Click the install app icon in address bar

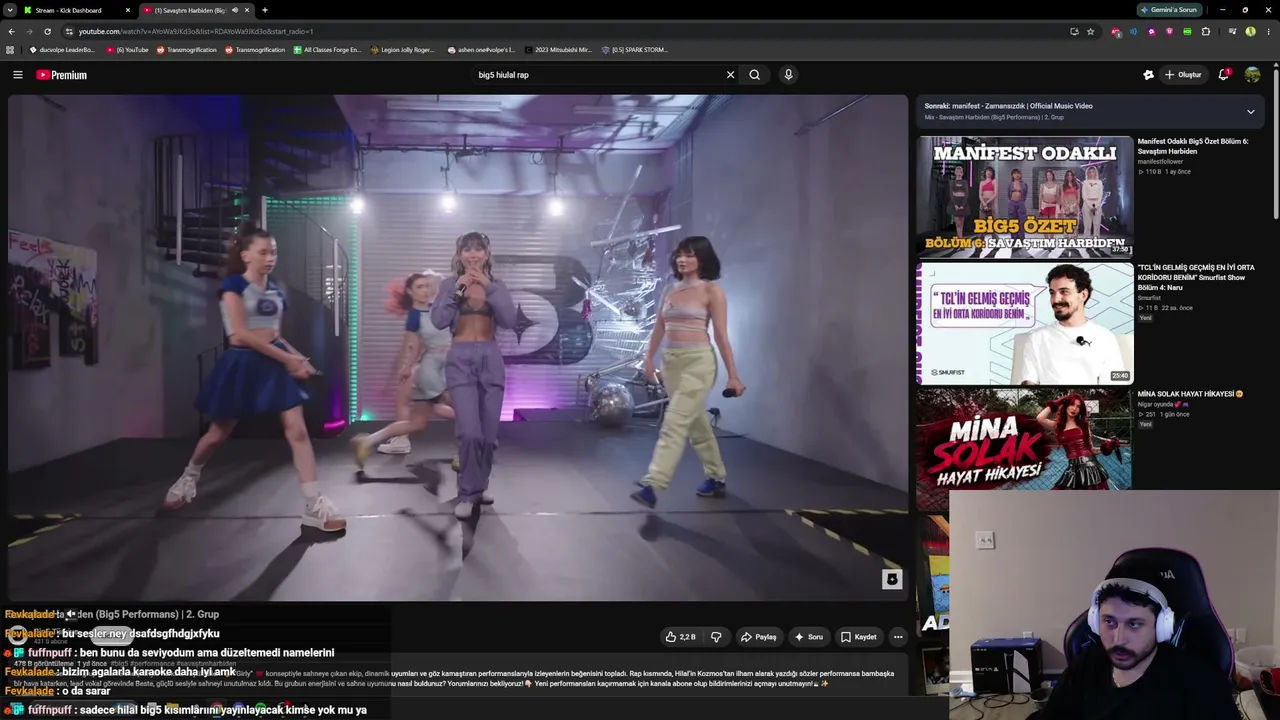[1074, 31]
